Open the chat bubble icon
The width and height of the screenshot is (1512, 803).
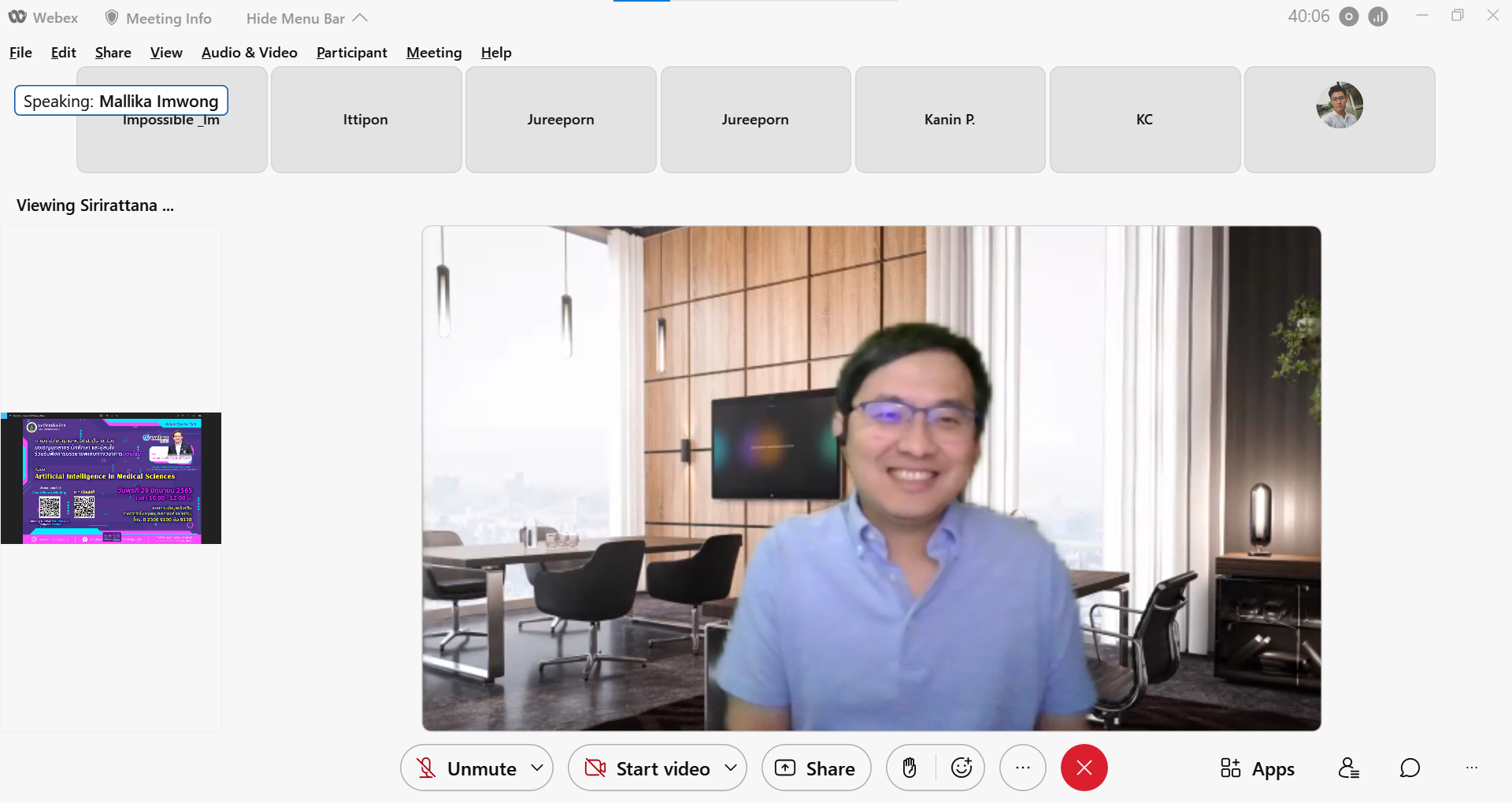tap(1410, 768)
